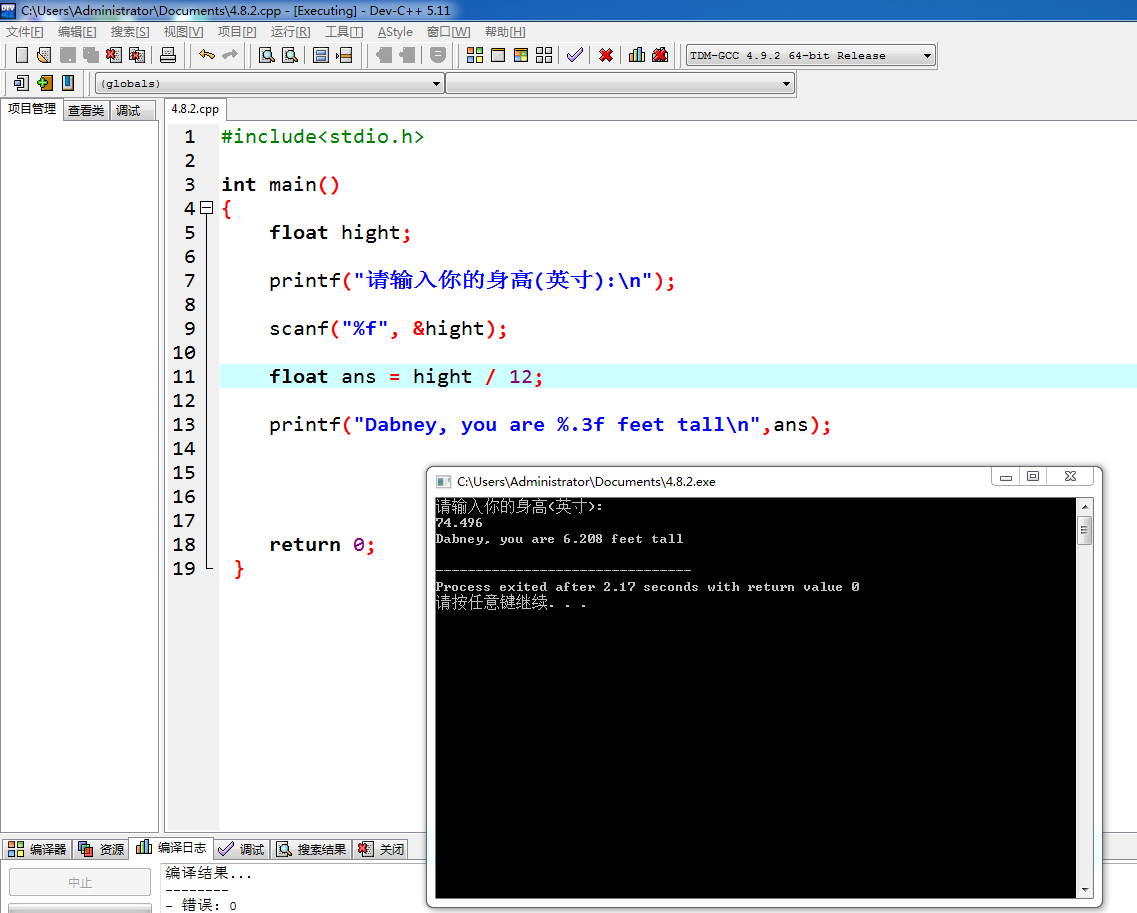Click the Add bookmark green plus icon

coord(45,83)
